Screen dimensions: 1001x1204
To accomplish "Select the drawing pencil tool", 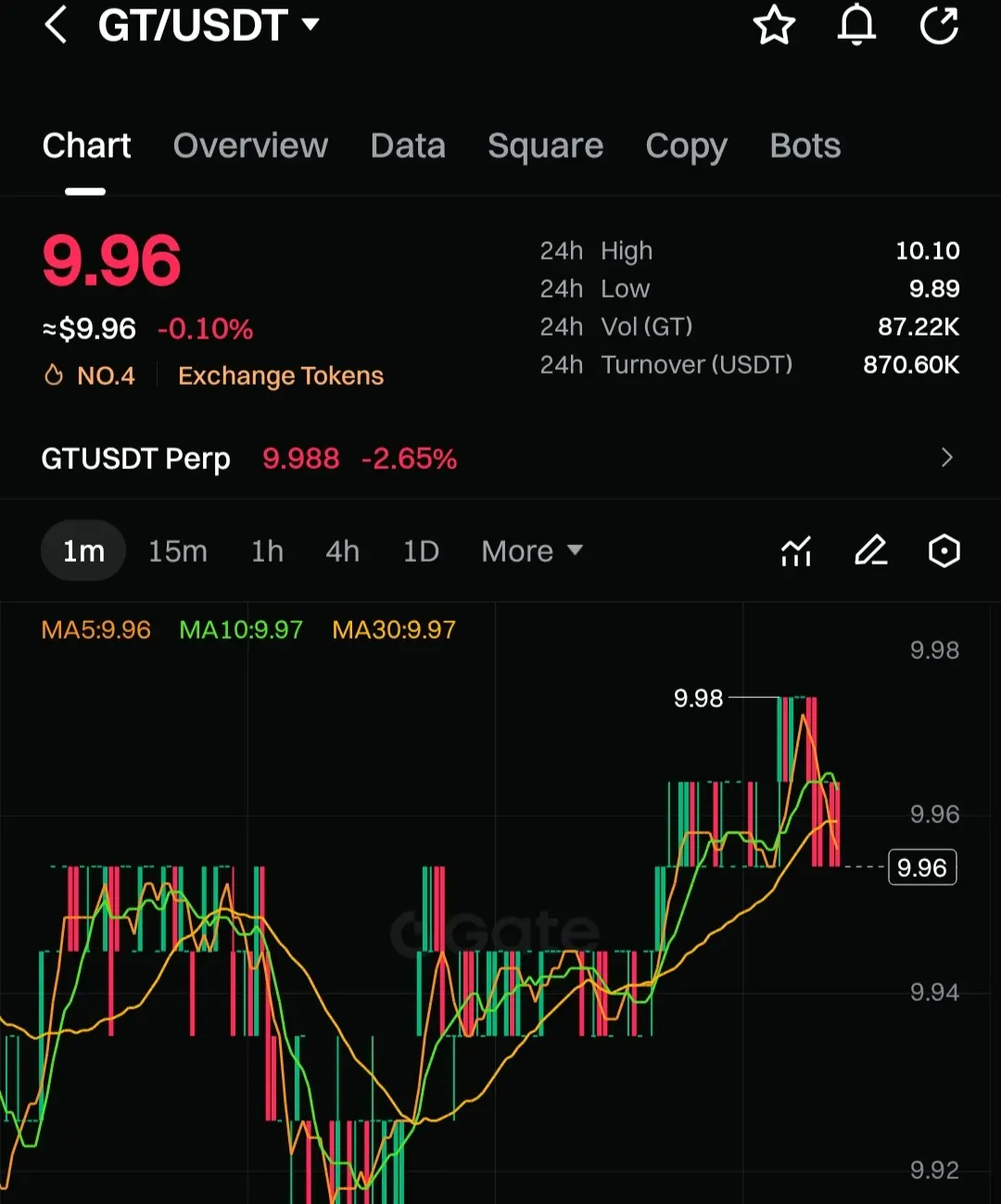I will (870, 551).
